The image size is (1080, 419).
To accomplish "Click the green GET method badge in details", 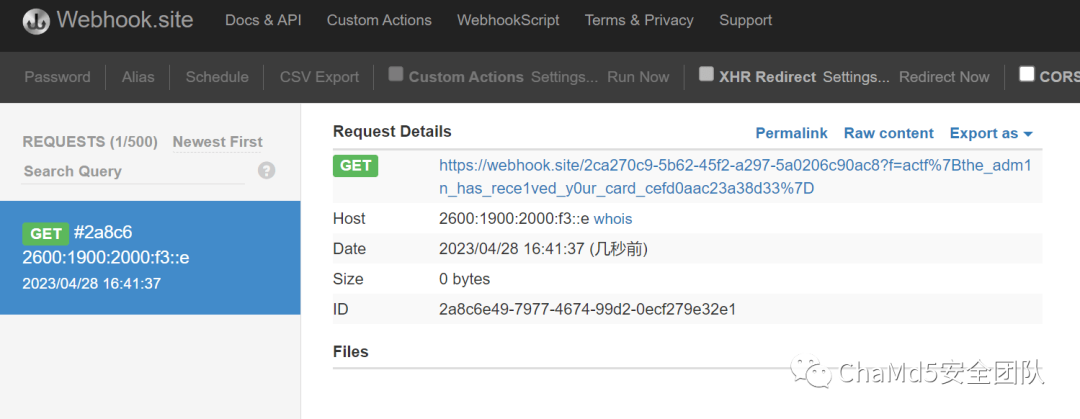I will 355,165.
